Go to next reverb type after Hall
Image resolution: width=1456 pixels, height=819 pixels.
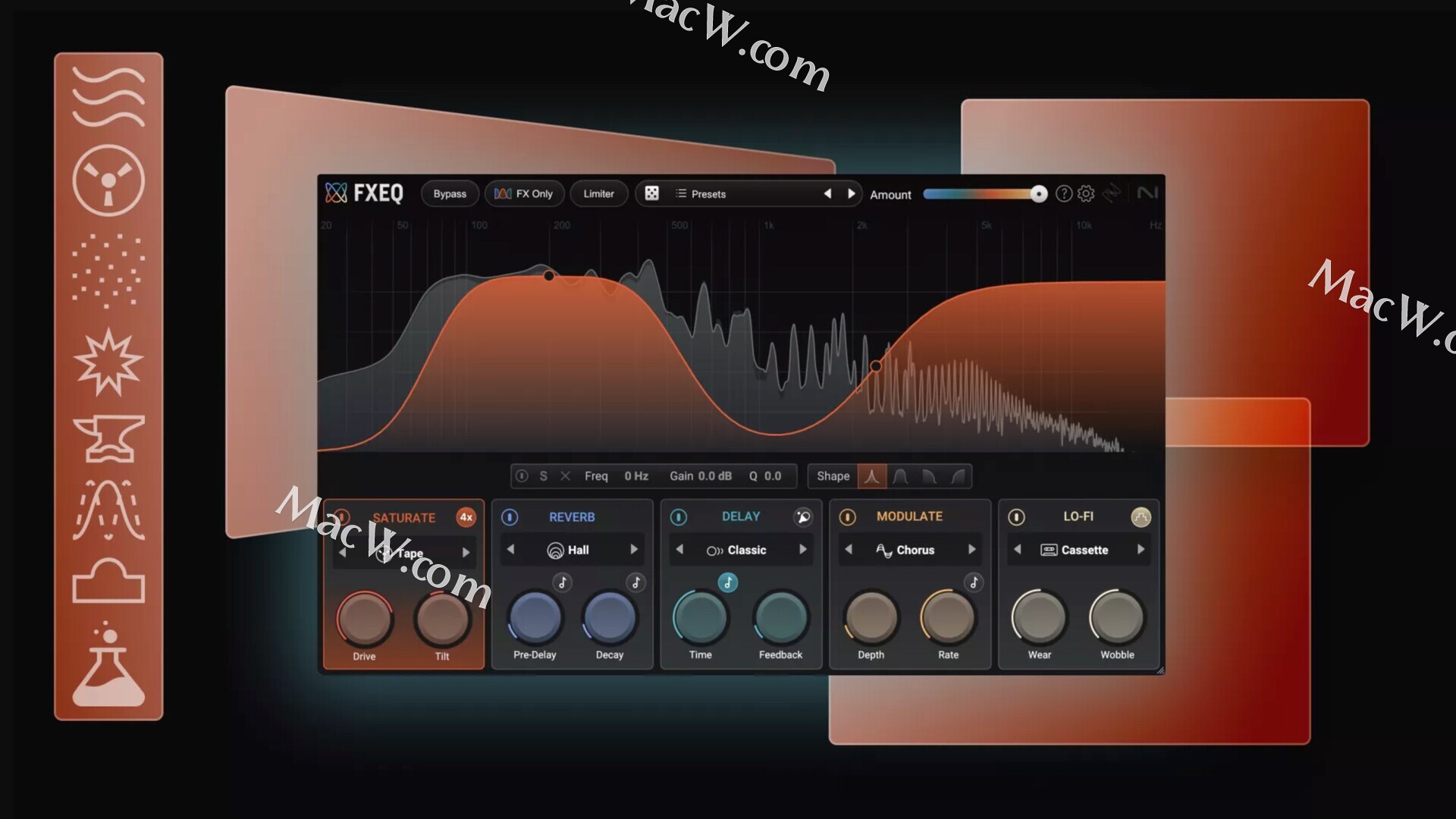pyautogui.click(x=634, y=549)
